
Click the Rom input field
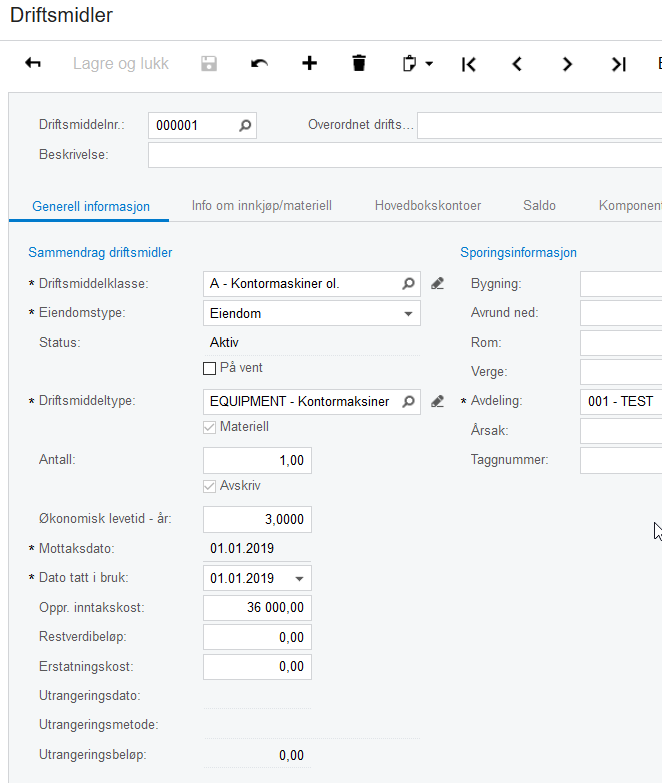coord(621,343)
